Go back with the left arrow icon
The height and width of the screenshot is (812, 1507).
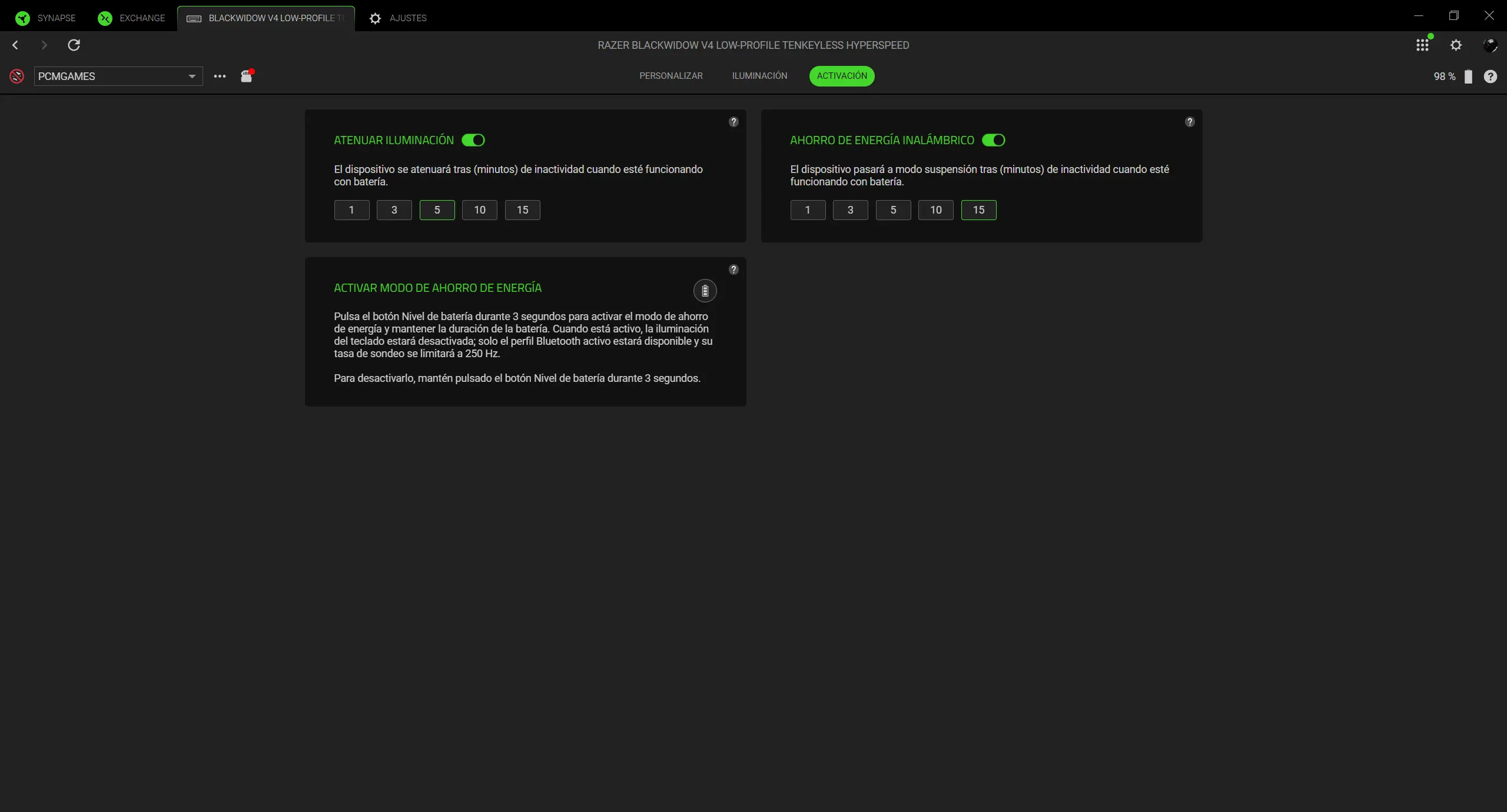[x=15, y=45]
